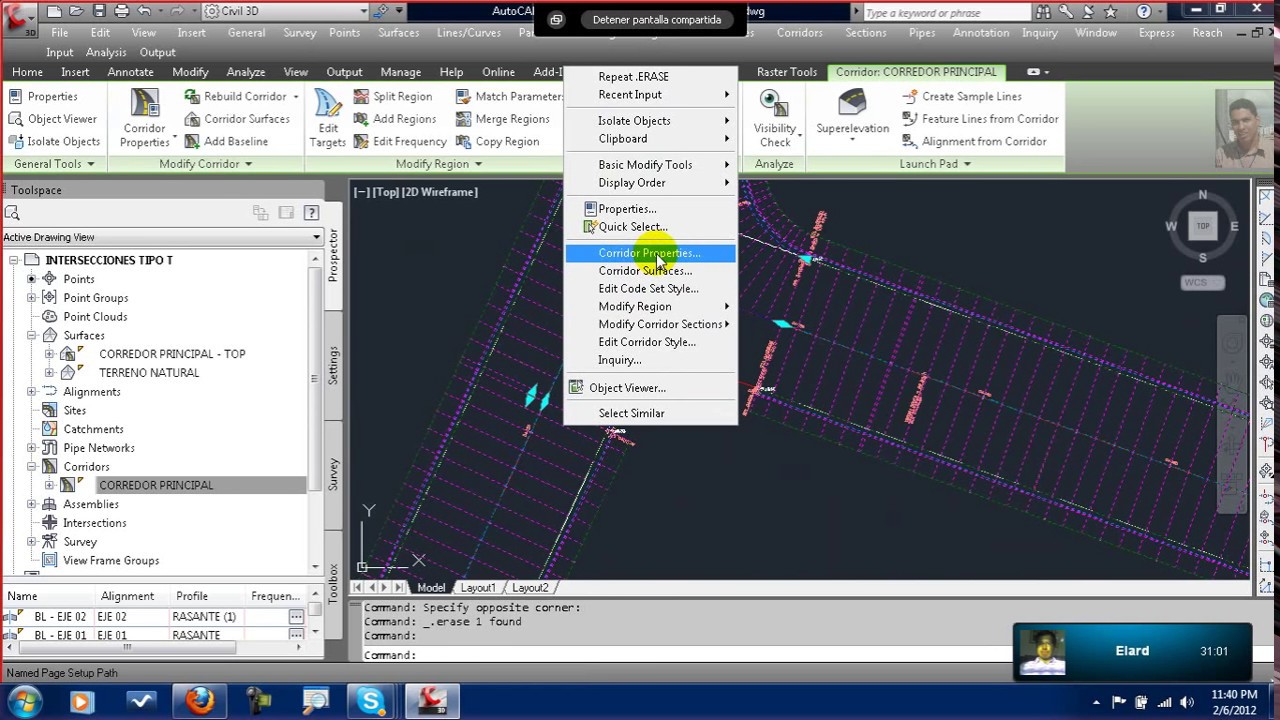The image size is (1280, 720).
Task: Select the Copy Region tool
Action: pos(497,142)
